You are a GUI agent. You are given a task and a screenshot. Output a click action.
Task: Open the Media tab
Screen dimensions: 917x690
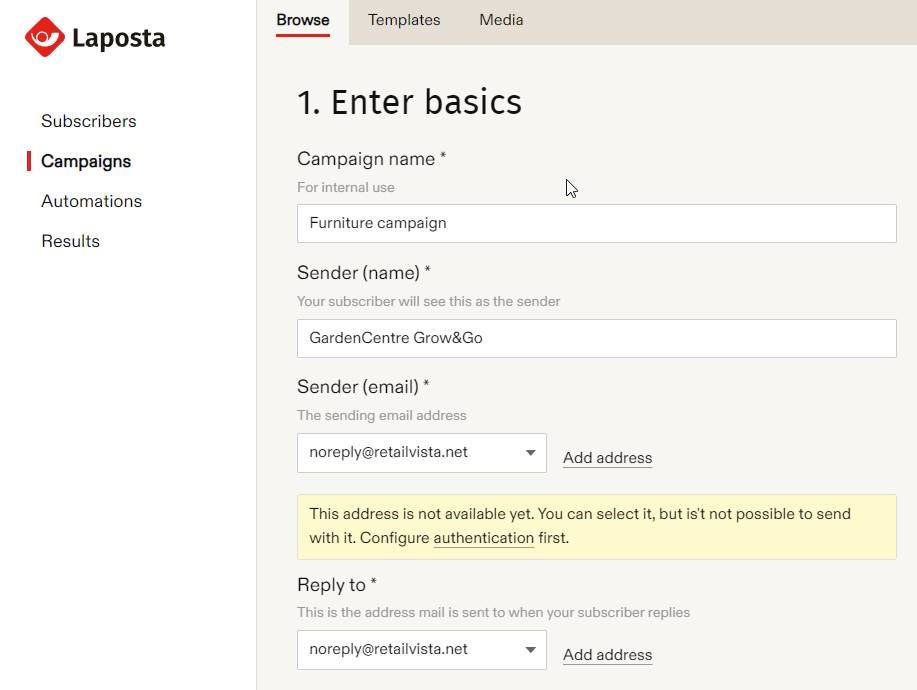(x=501, y=20)
